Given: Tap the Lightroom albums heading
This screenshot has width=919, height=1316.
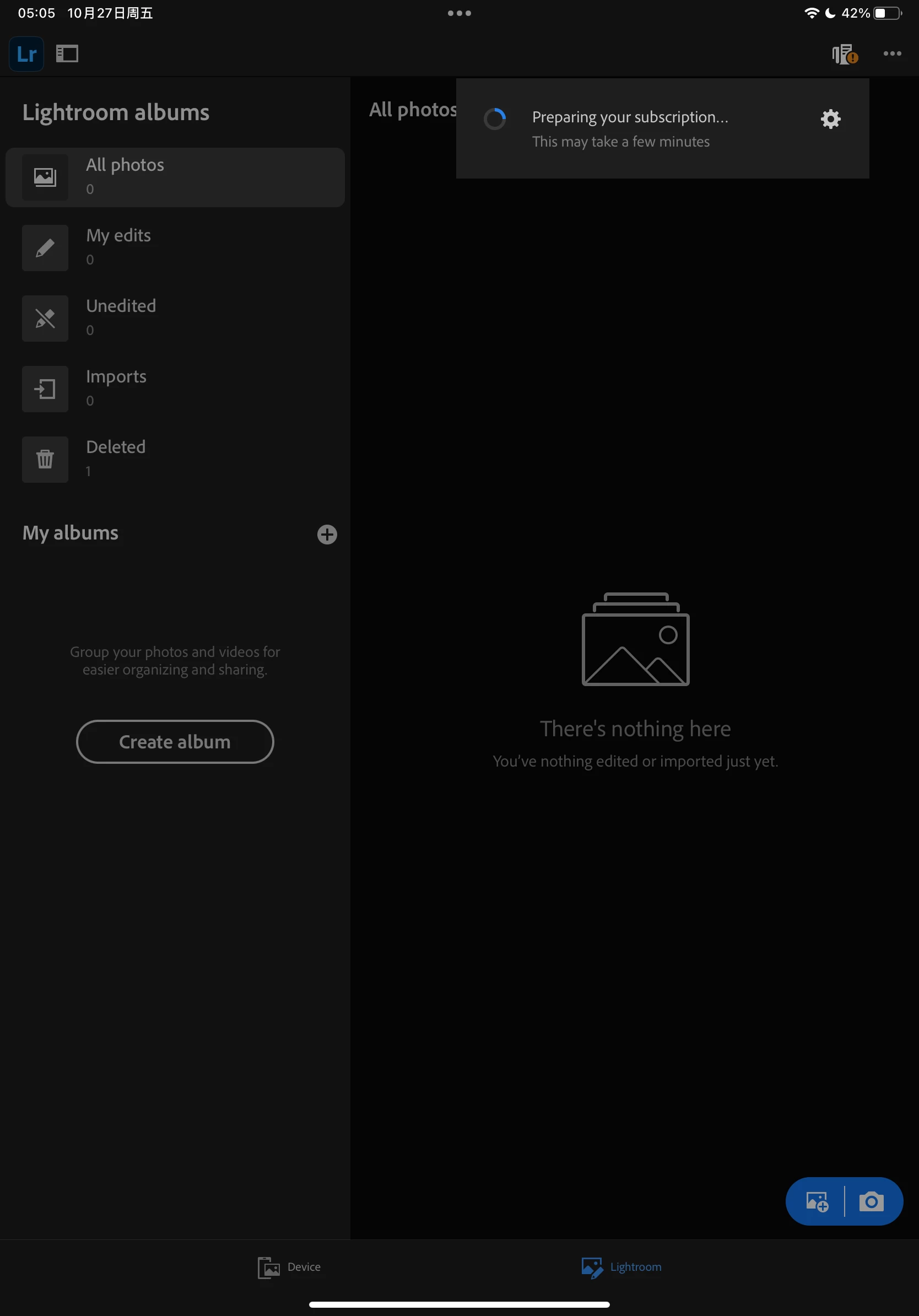Looking at the screenshot, I should pos(116,112).
